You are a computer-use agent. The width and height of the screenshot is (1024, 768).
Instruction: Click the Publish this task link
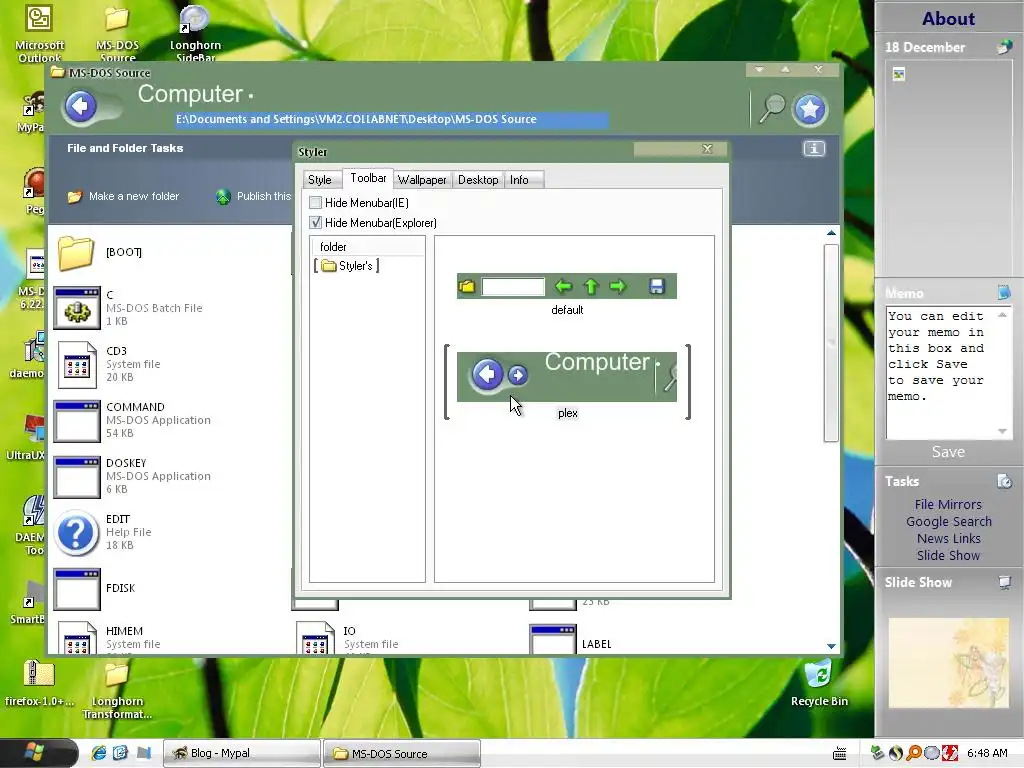264,196
